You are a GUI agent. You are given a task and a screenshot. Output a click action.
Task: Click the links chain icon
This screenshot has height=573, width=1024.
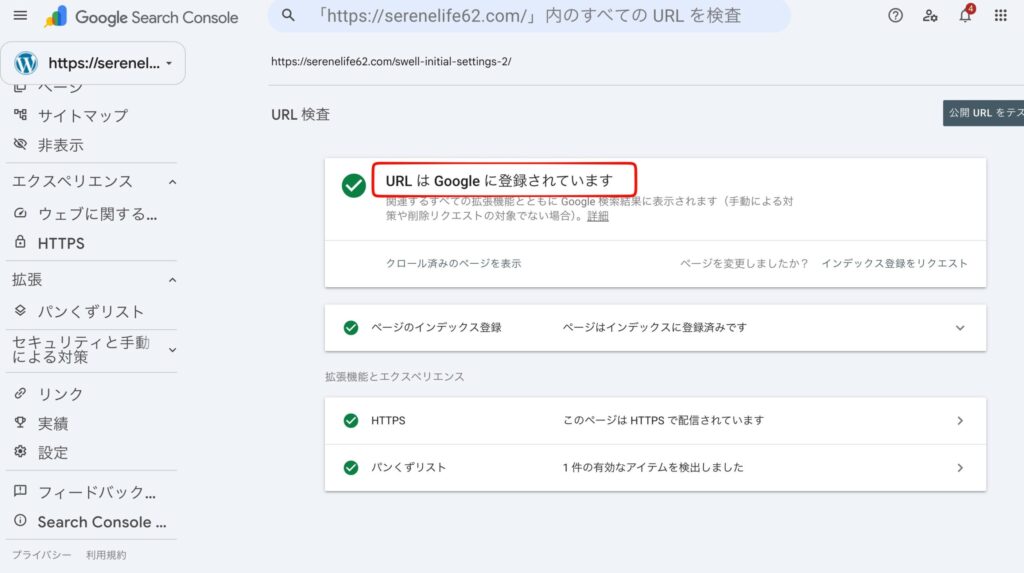click(x=20, y=393)
